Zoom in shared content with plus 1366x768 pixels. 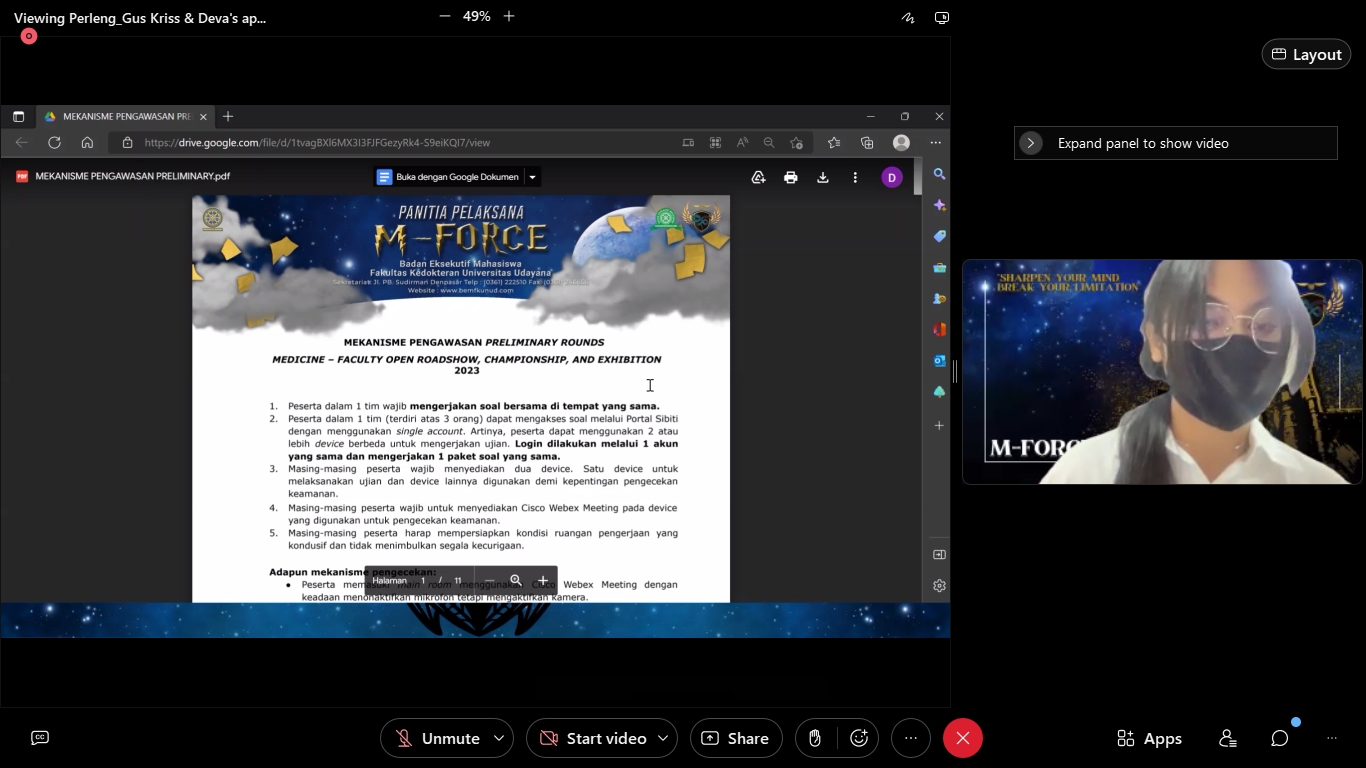click(509, 16)
